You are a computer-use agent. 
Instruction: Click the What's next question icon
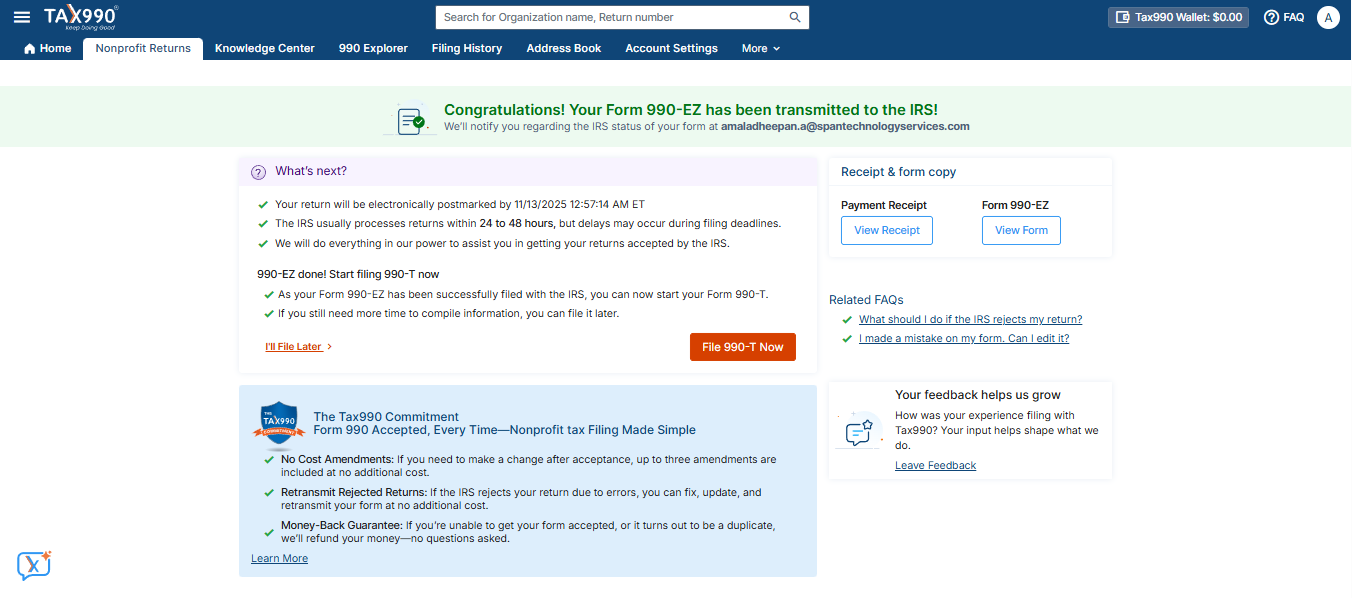pos(258,171)
